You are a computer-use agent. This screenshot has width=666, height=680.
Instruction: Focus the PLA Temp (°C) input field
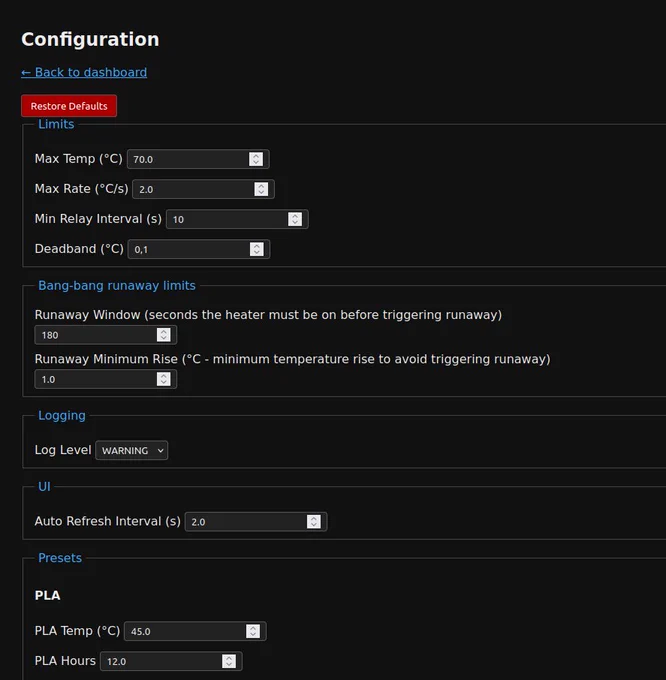click(196, 631)
